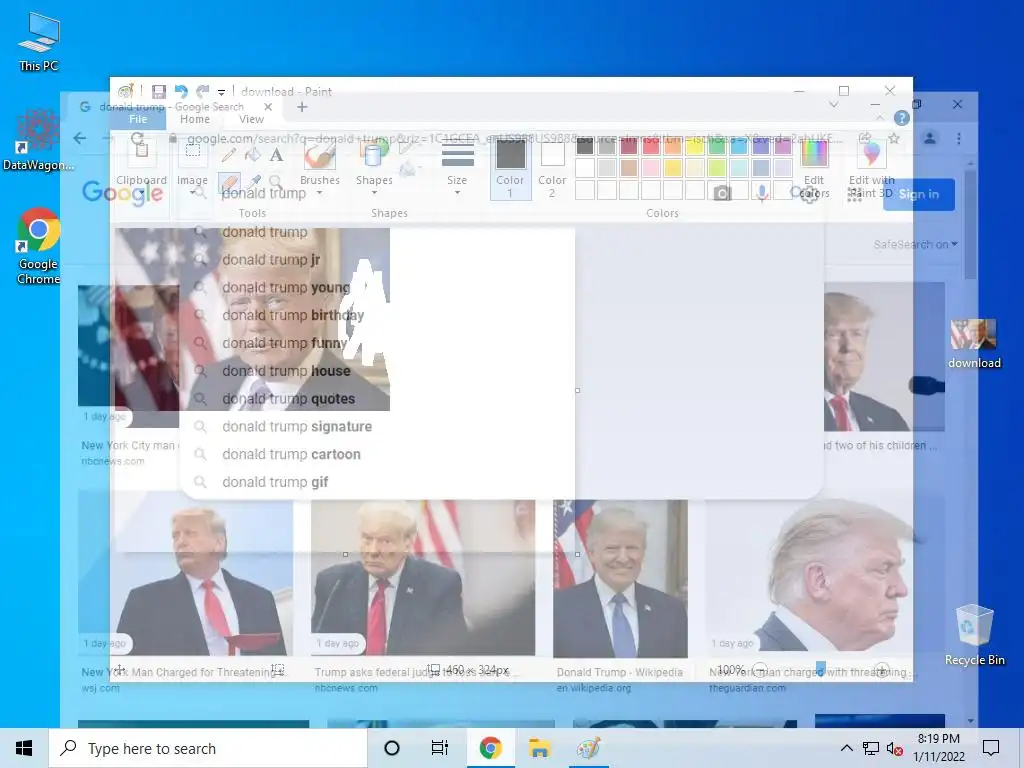This screenshot has height=768, width=1024.
Task: Open Customize Quick Access Toolbar arrow in Paint
Action: pos(221,92)
